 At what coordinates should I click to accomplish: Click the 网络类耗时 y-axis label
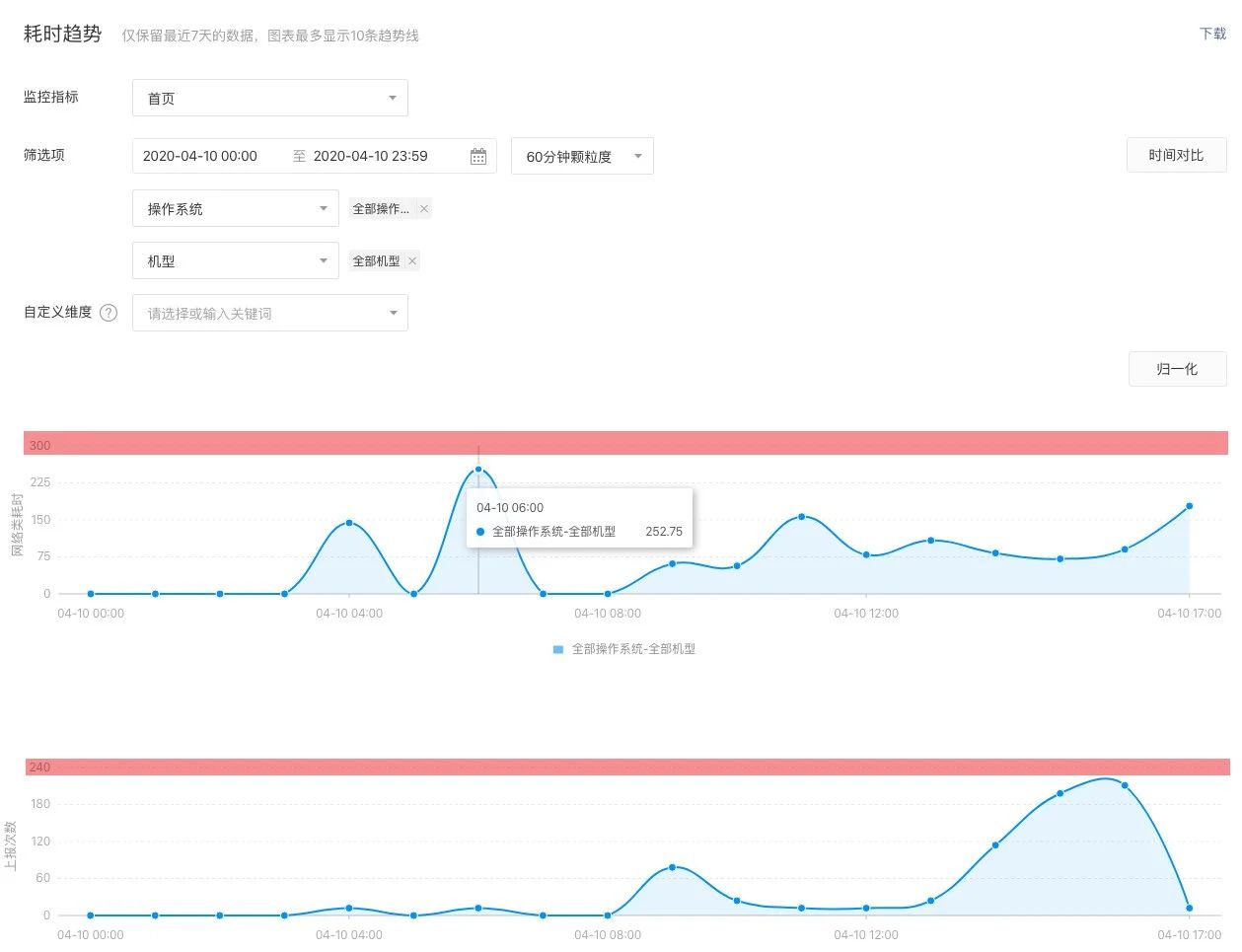click(x=17, y=524)
